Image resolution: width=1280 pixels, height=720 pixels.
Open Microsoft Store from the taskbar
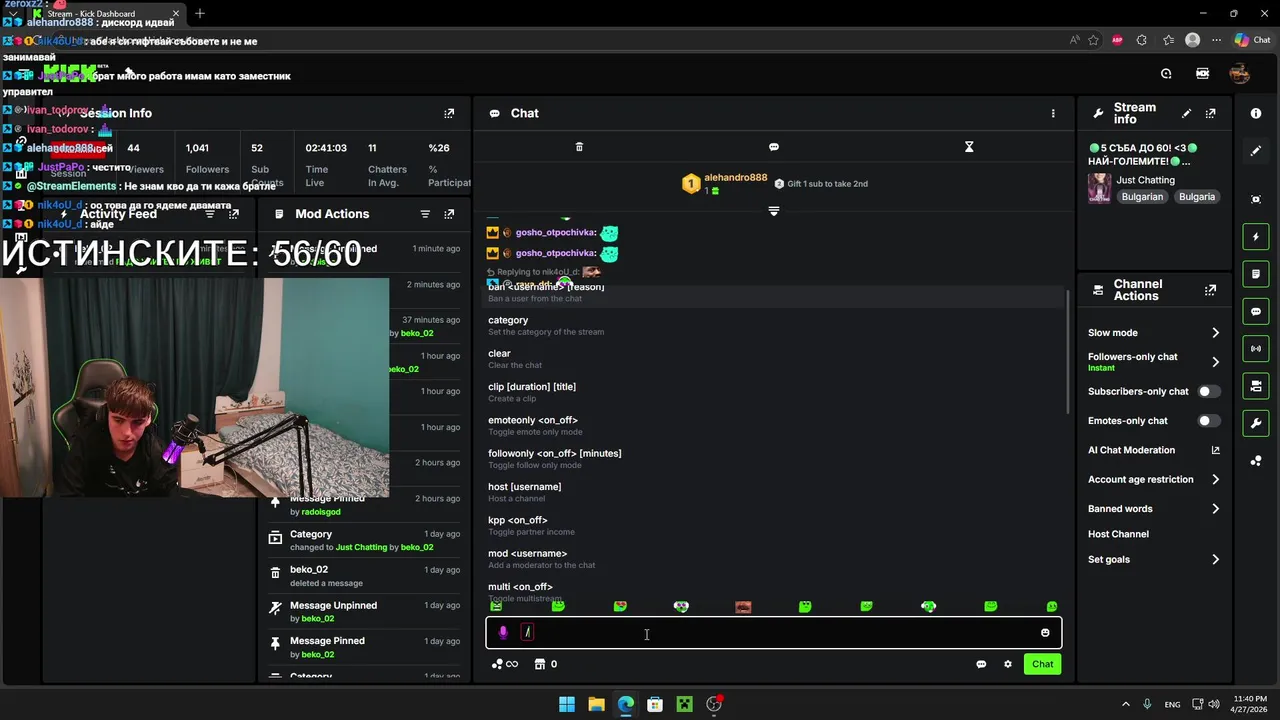click(655, 704)
